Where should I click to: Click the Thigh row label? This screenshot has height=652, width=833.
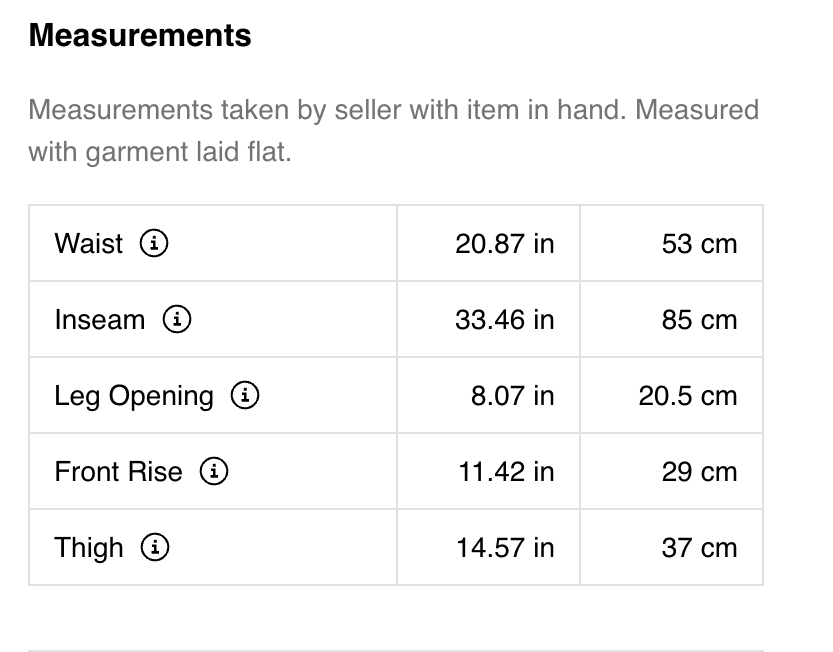89,548
